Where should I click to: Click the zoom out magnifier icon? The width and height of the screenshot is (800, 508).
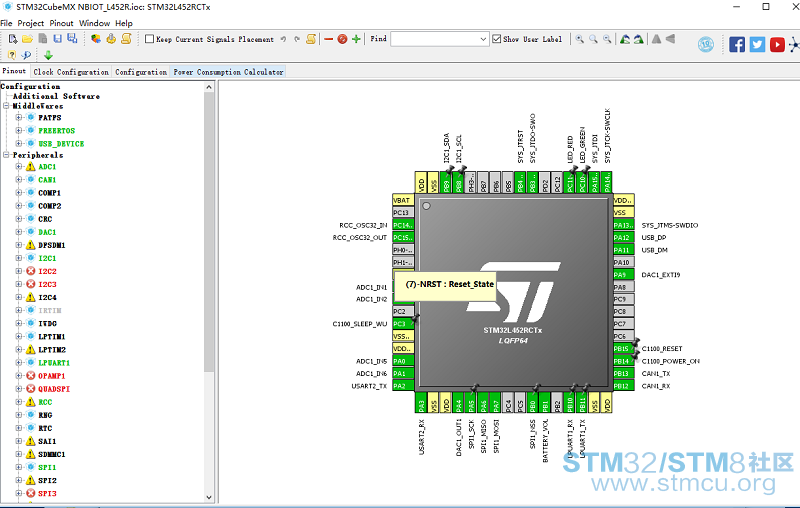click(x=607, y=39)
